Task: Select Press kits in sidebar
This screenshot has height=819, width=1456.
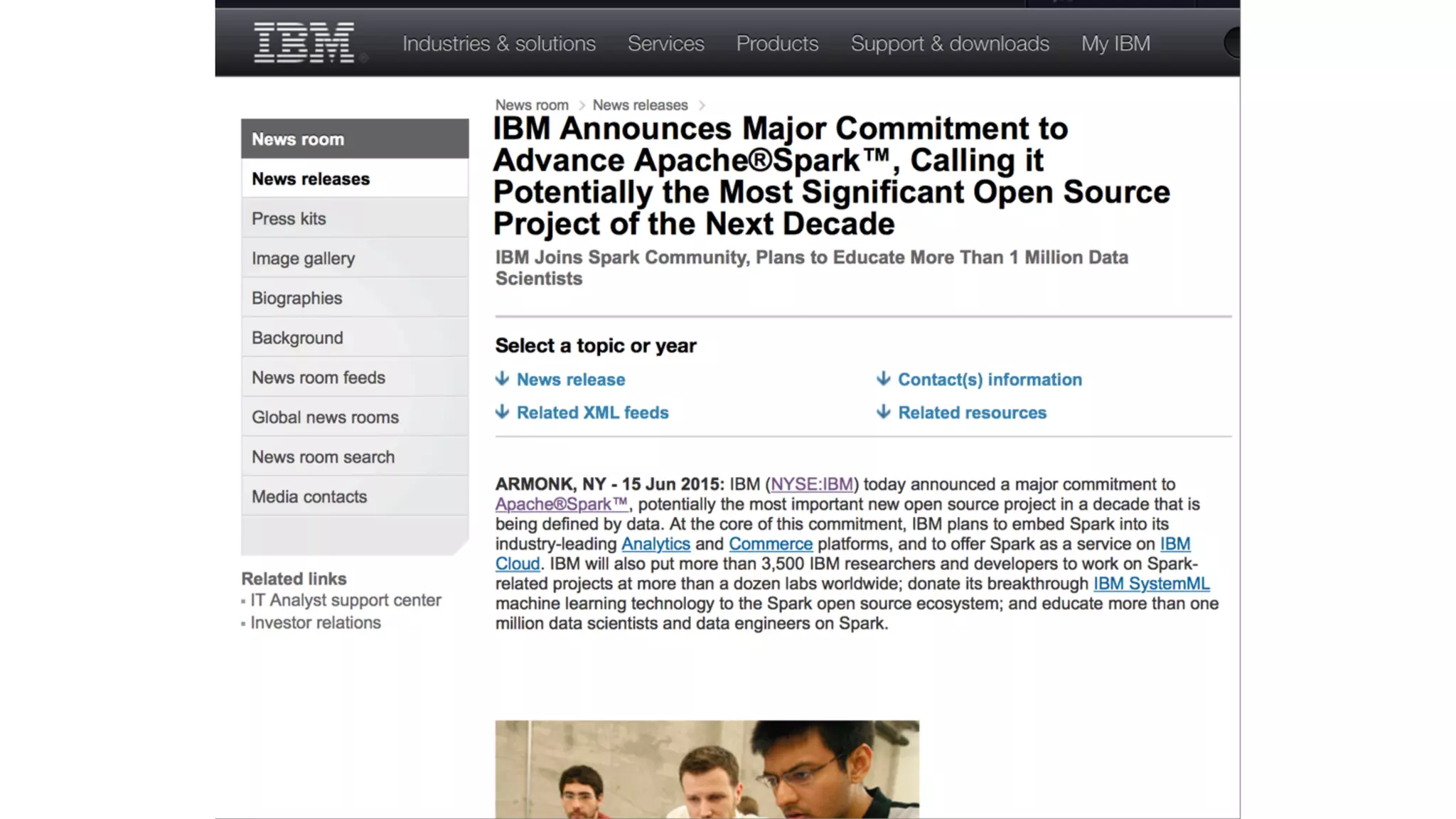Action: click(x=289, y=219)
